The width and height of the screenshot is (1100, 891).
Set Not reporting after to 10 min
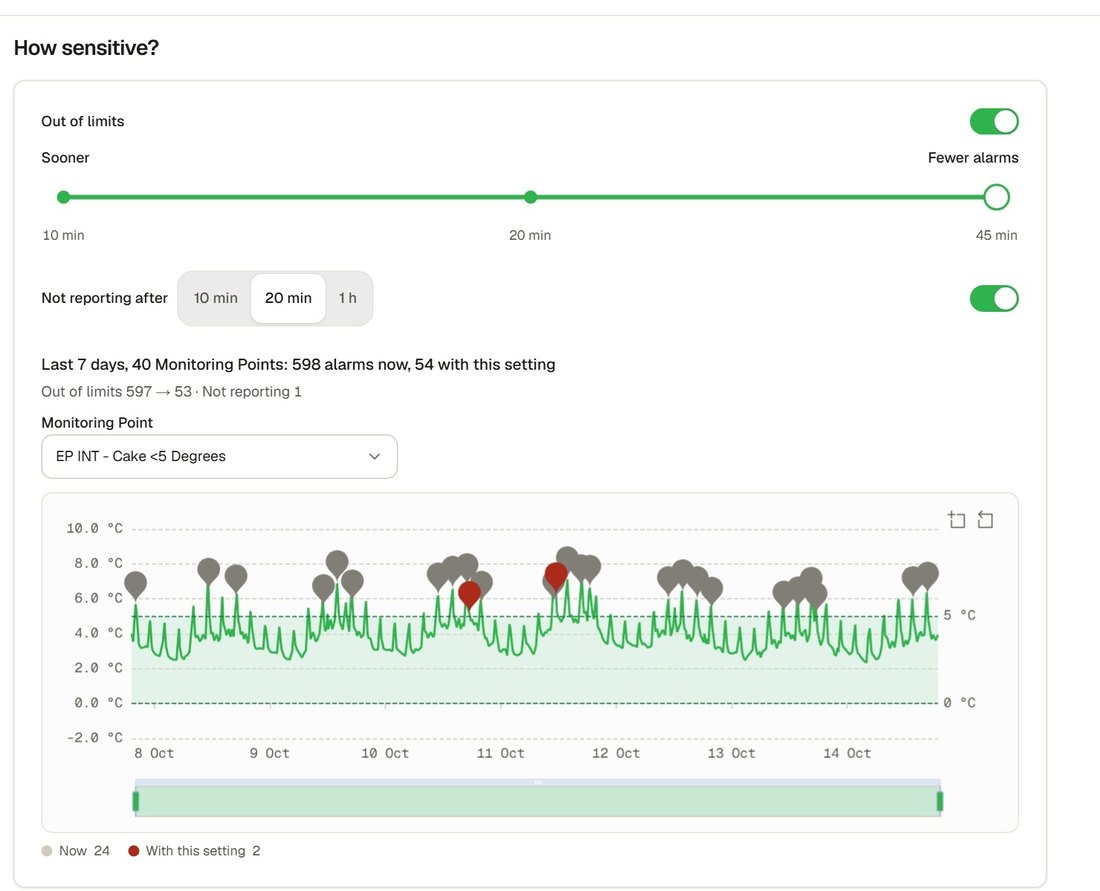(x=215, y=298)
